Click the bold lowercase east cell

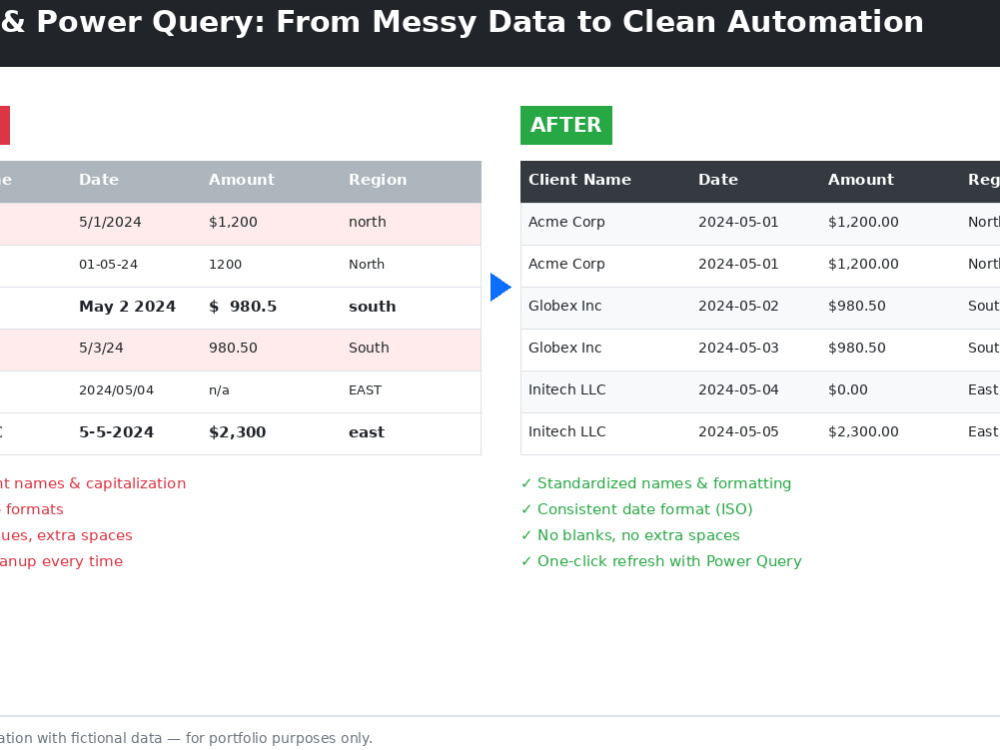pos(367,432)
